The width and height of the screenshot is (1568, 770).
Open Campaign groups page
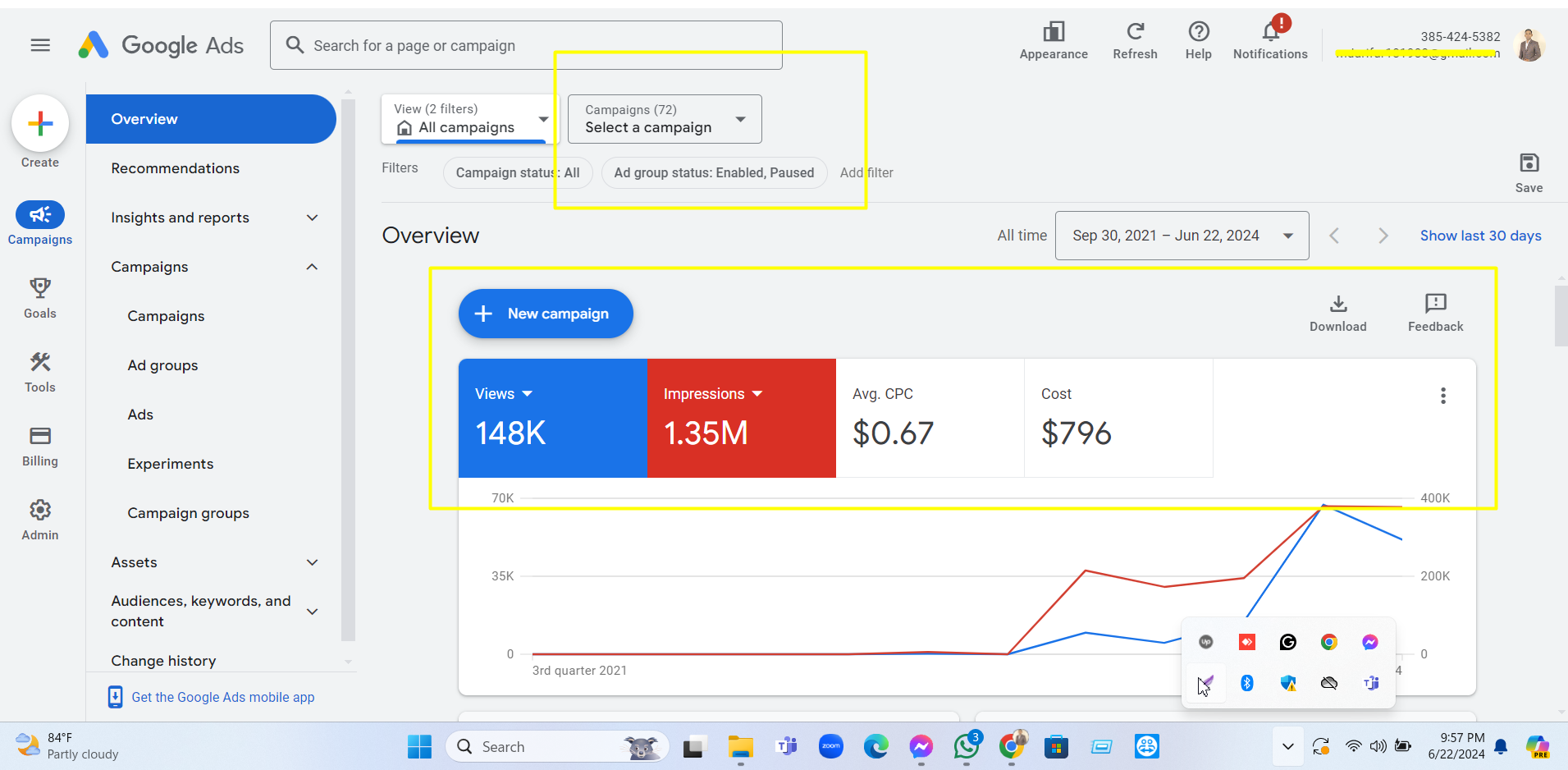188,513
